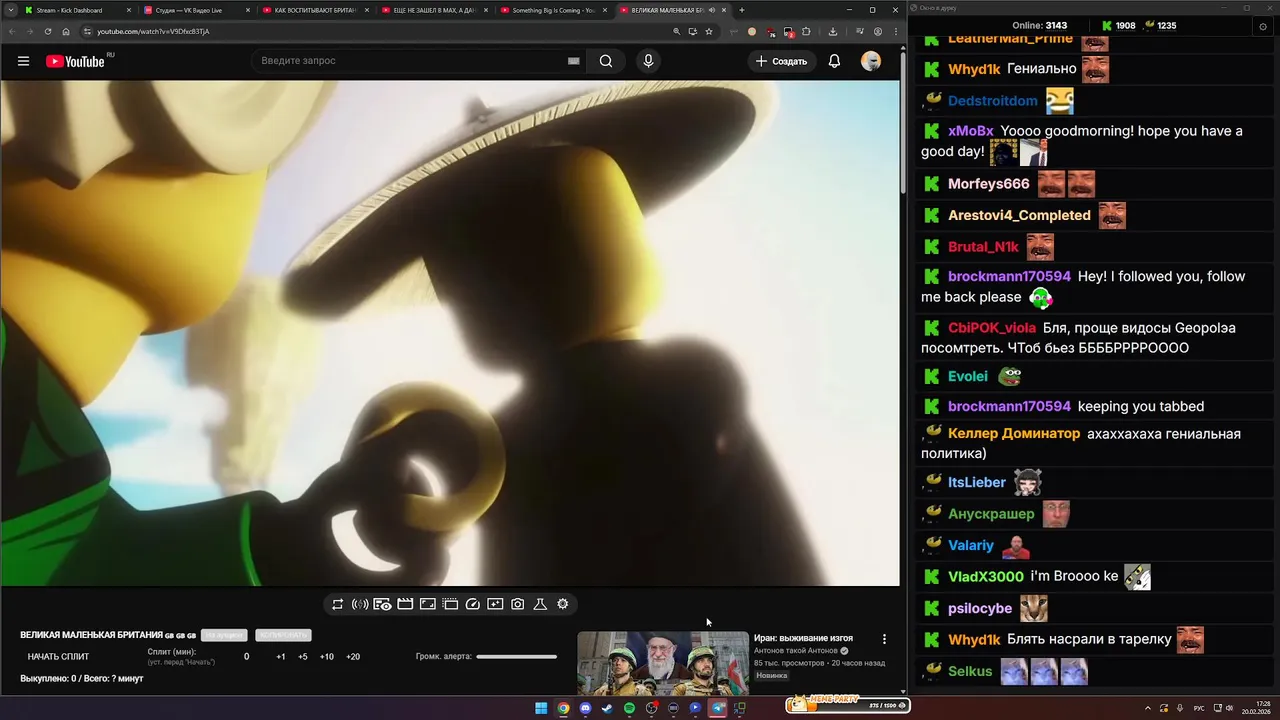Open a new browser tab with plus button
This screenshot has height=720, width=1280.
pos(741,10)
